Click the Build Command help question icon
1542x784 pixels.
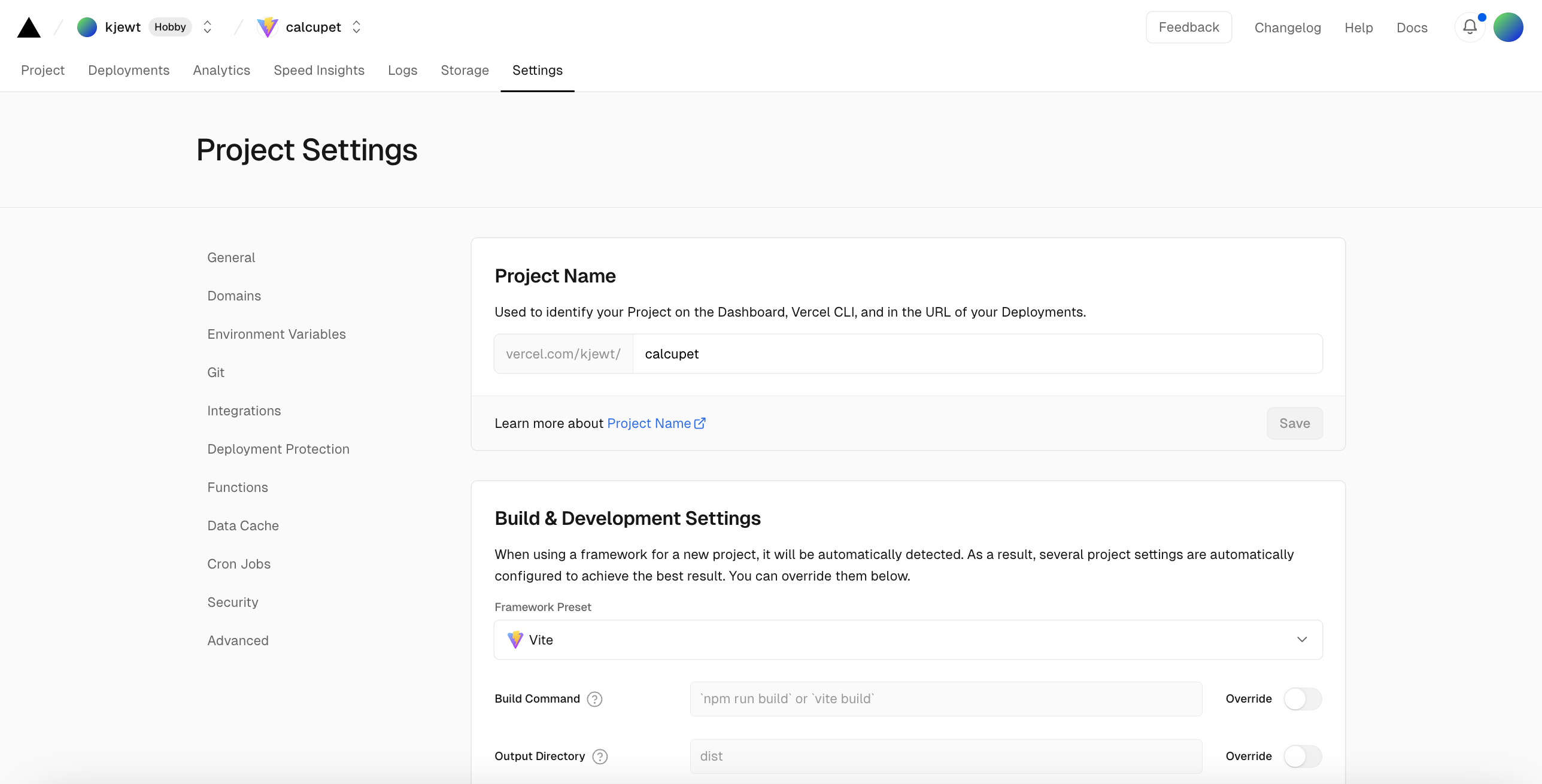(594, 699)
